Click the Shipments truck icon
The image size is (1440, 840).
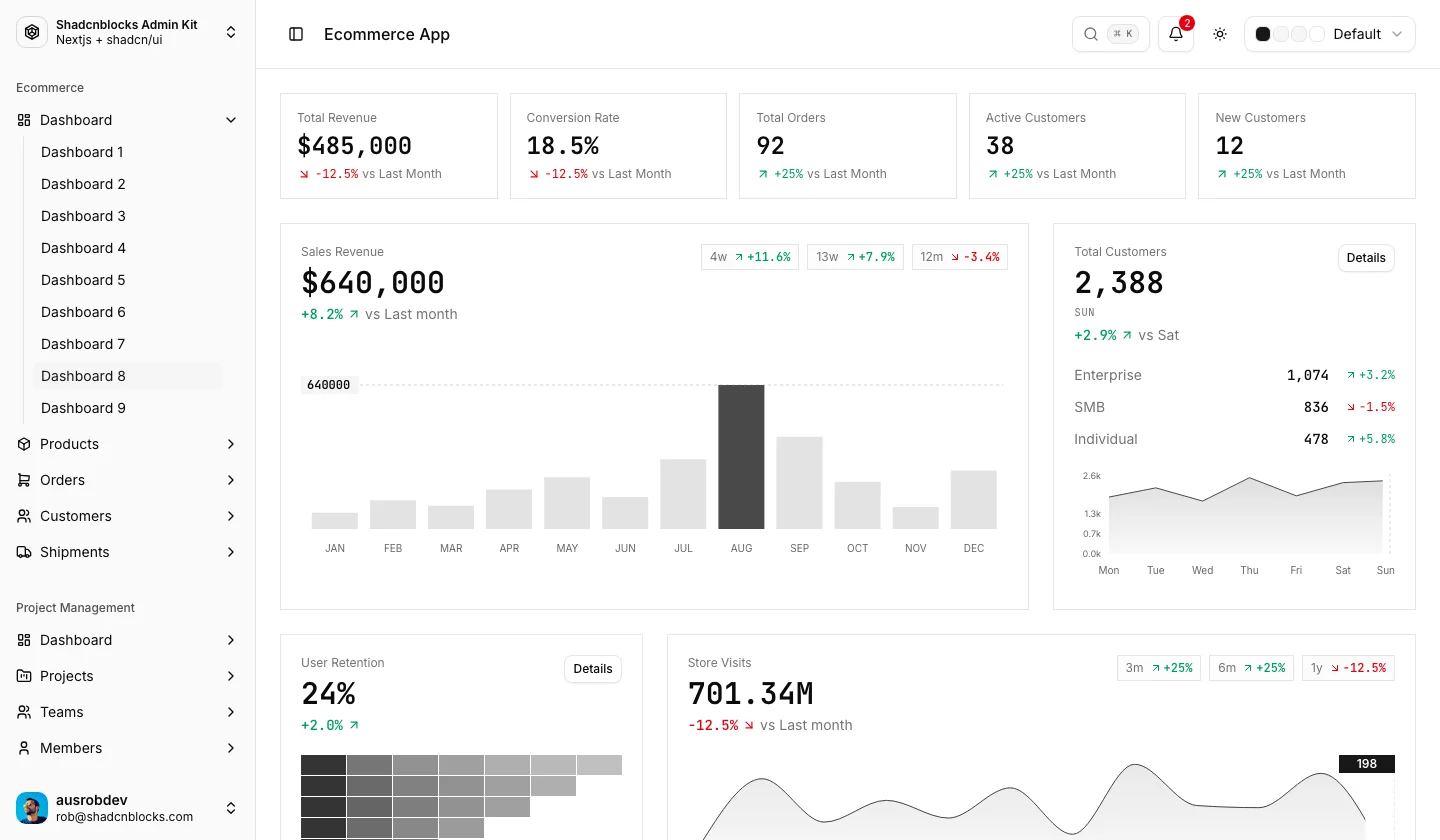[24, 552]
